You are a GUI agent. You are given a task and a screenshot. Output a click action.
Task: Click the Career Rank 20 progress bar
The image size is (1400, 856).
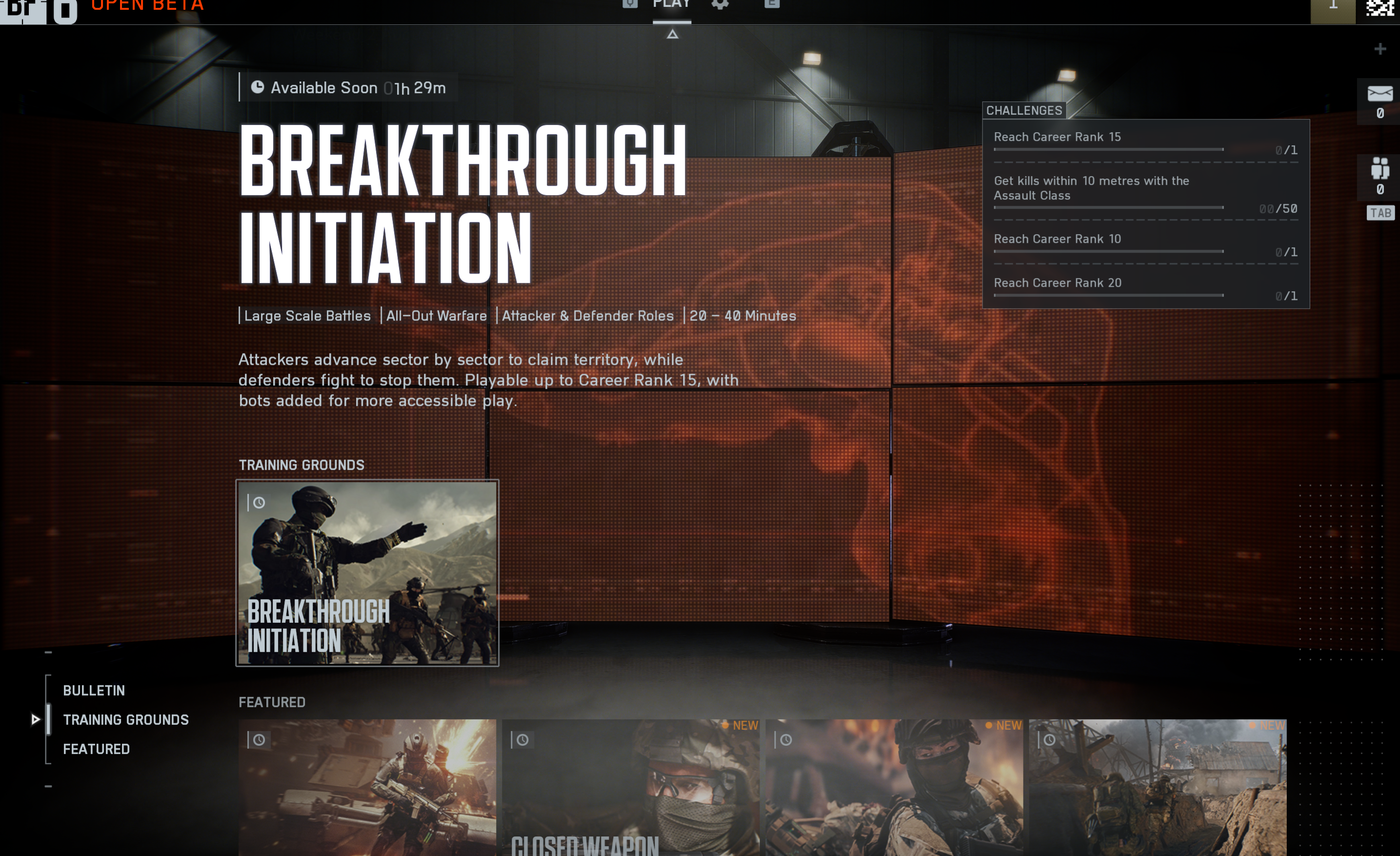(x=1108, y=296)
